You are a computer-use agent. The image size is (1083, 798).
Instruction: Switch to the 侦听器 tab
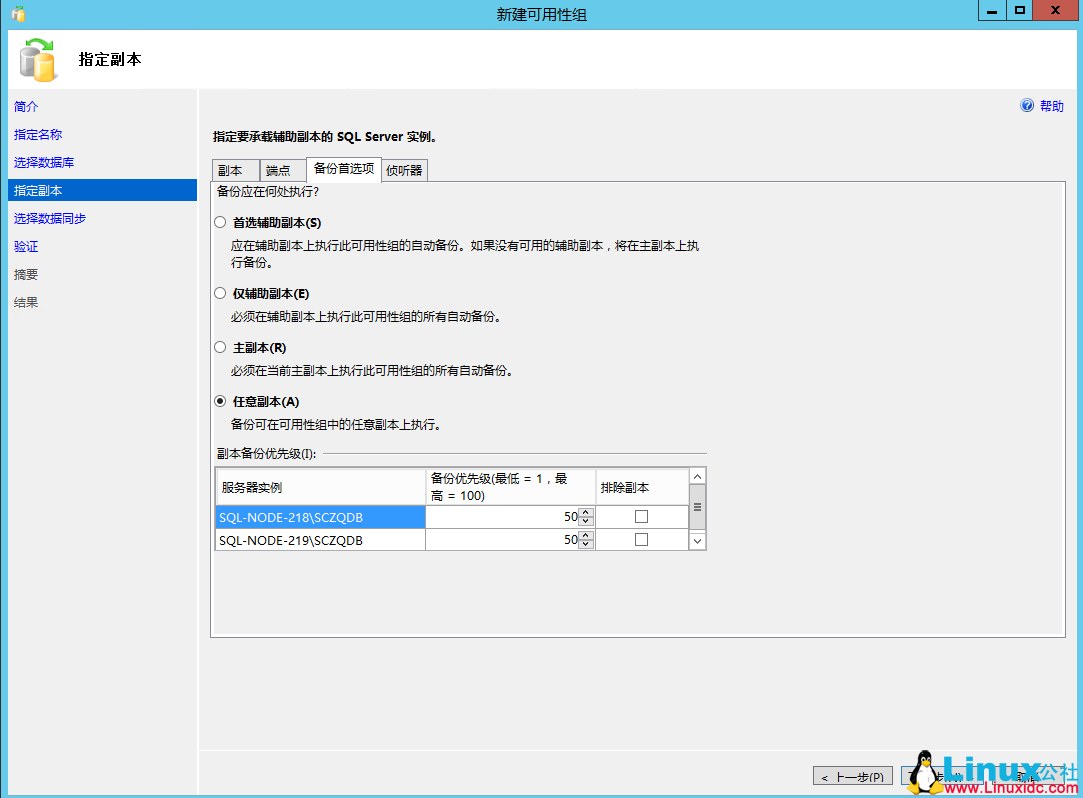point(403,170)
